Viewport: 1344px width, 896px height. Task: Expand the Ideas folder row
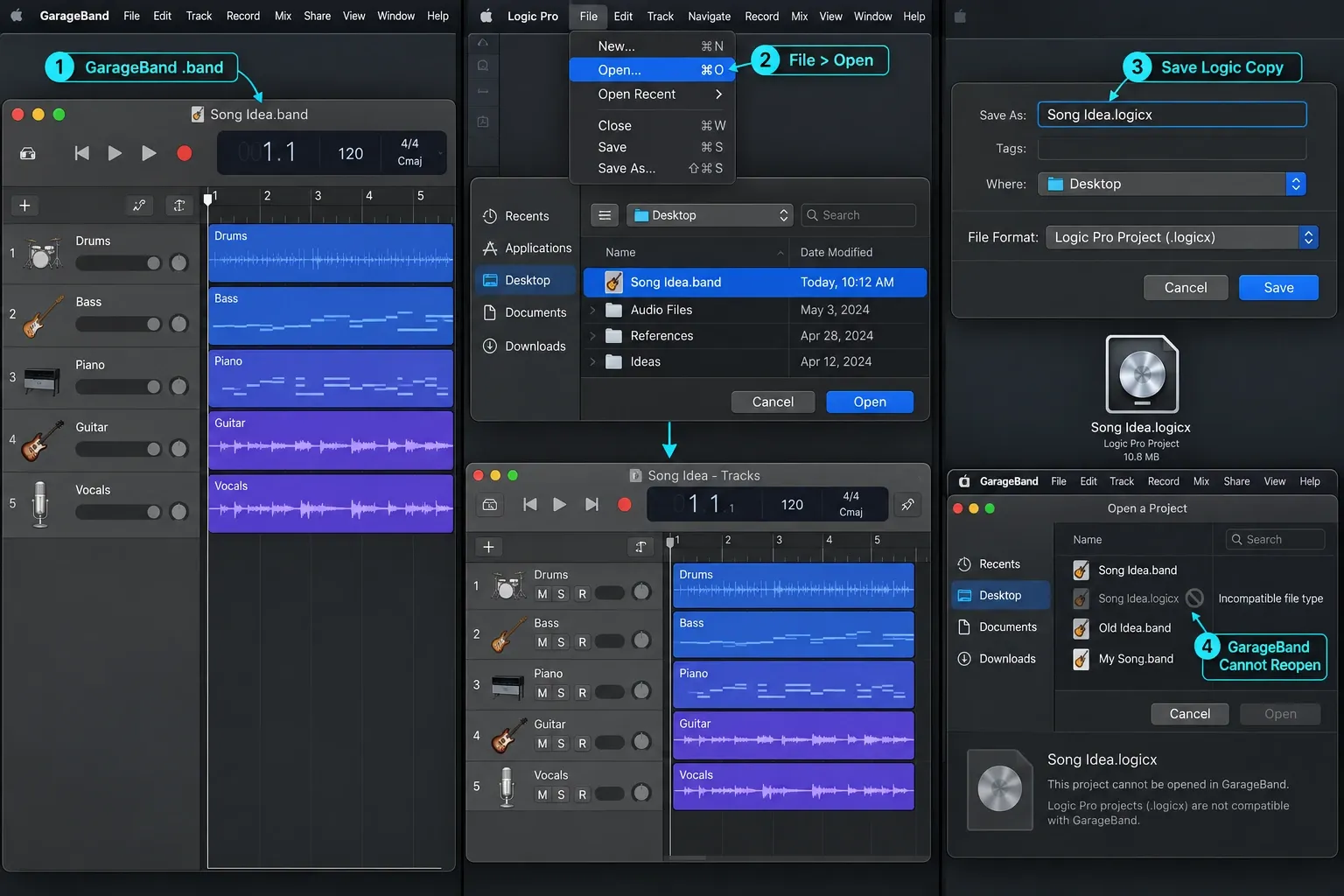point(593,361)
